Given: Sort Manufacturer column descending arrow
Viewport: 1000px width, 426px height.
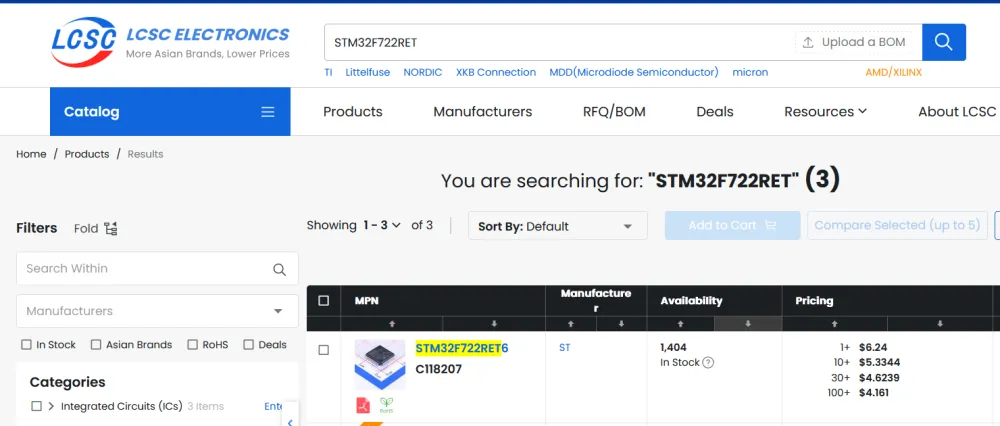Looking at the screenshot, I should click(621, 323).
